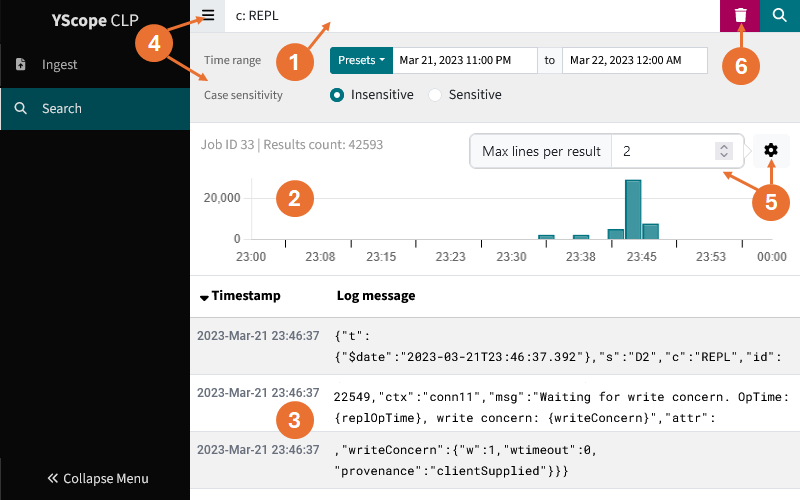
Task: Select the log row containing "writeConcern":{"w":1
Action: (x=495, y=460)
